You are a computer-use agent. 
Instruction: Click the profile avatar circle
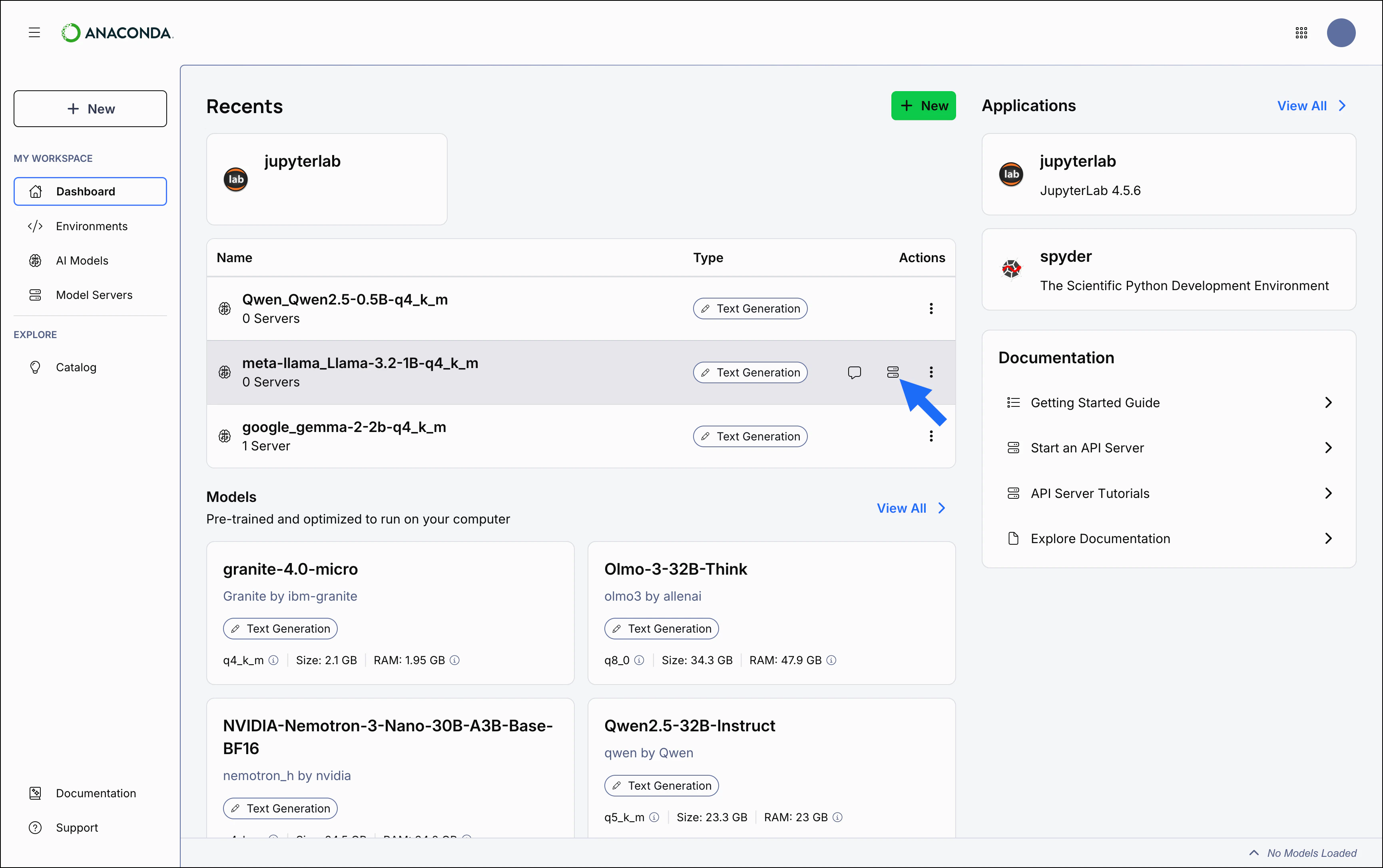pos(1341,33)
